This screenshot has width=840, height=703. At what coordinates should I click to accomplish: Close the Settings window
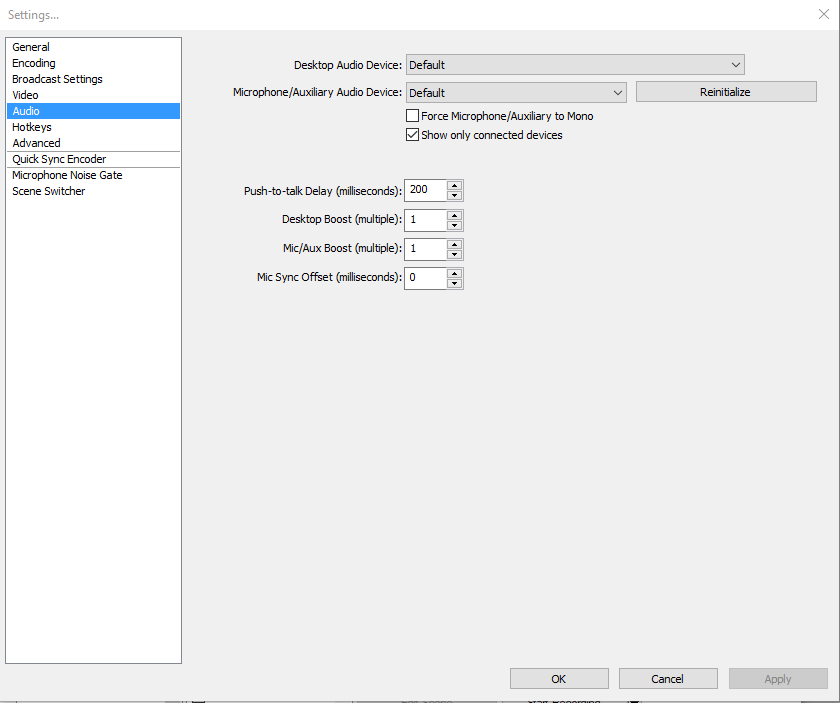[823, 14]
